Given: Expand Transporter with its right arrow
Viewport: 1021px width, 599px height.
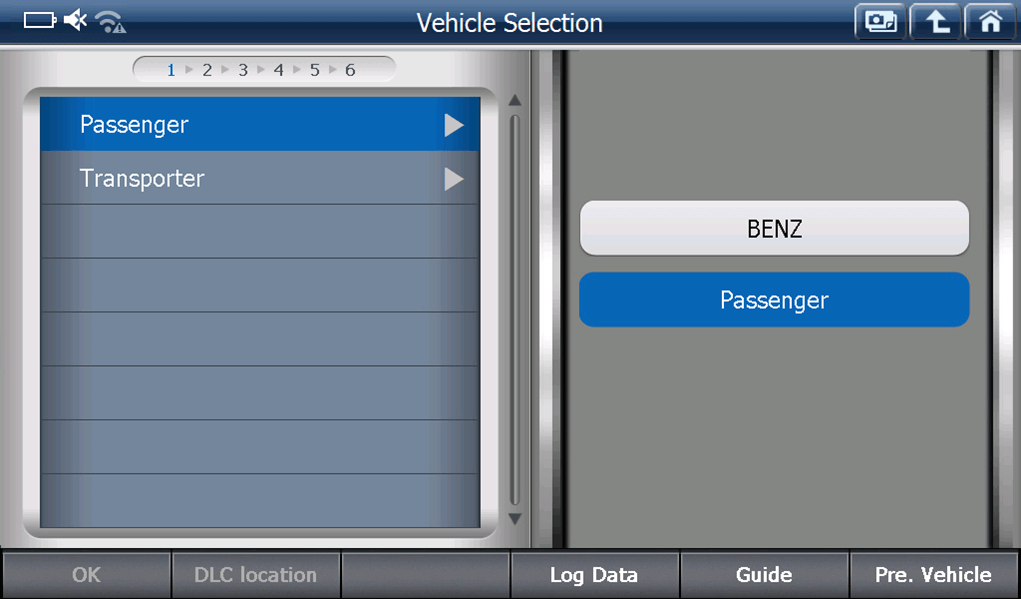Looking at the screenshot, I should pos(454,179).
